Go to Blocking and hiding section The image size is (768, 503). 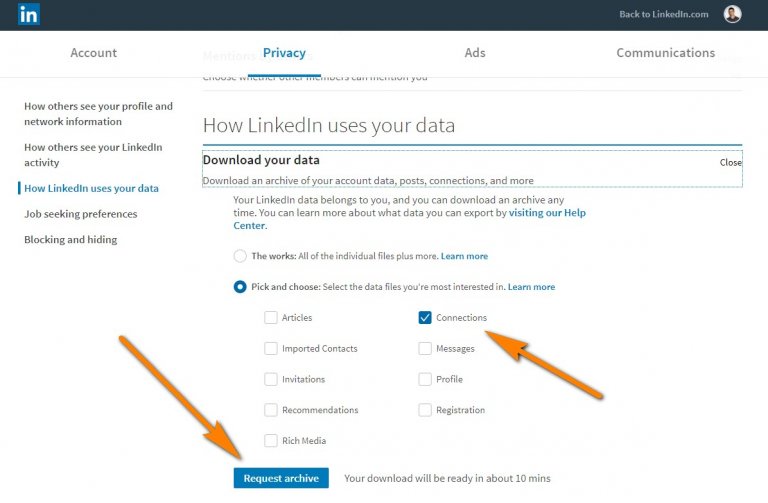coord(71,240)
